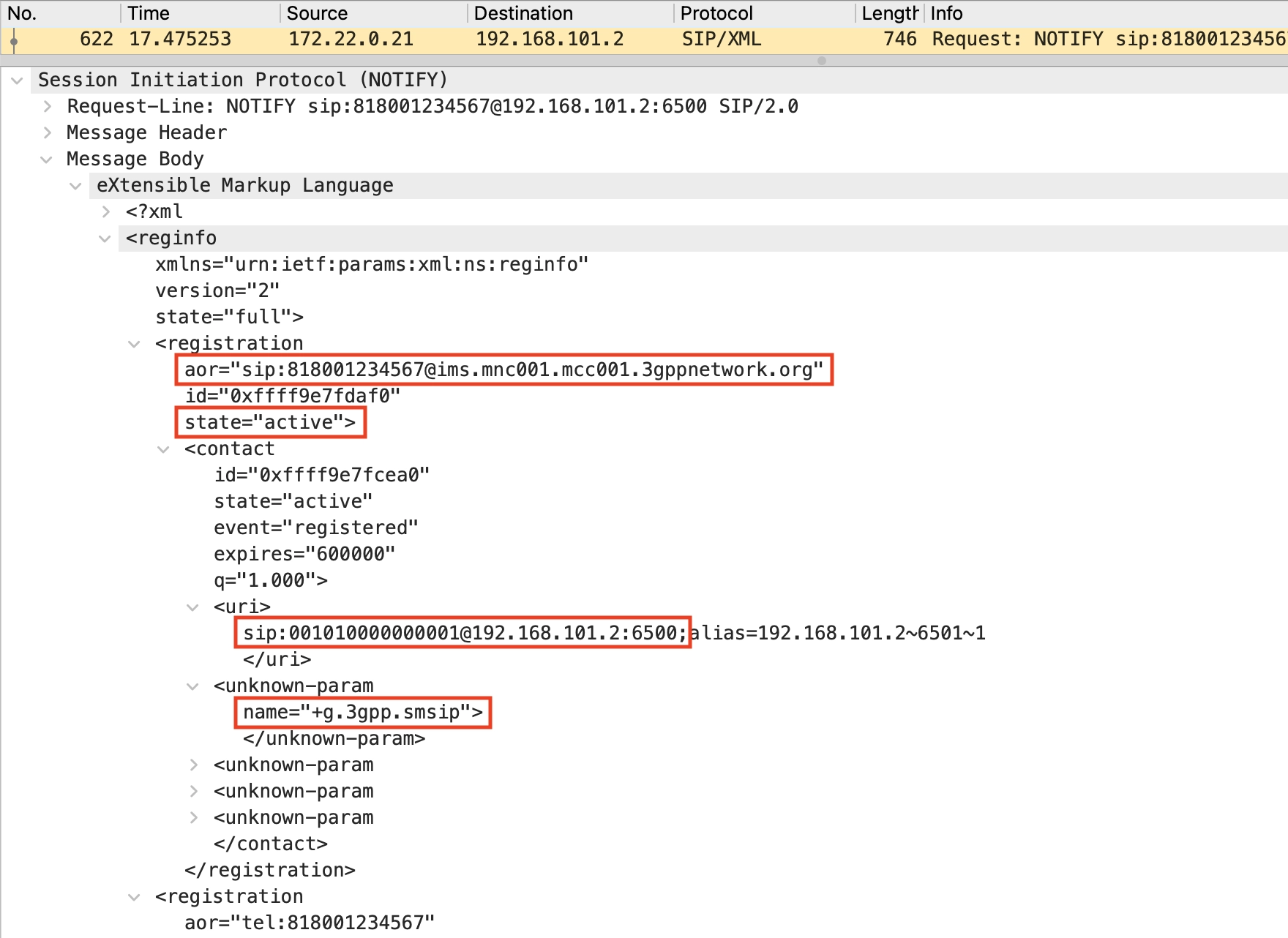Collapse the Message Body section
This screenshot has height=938, width=1288.
tap(46, 160)
